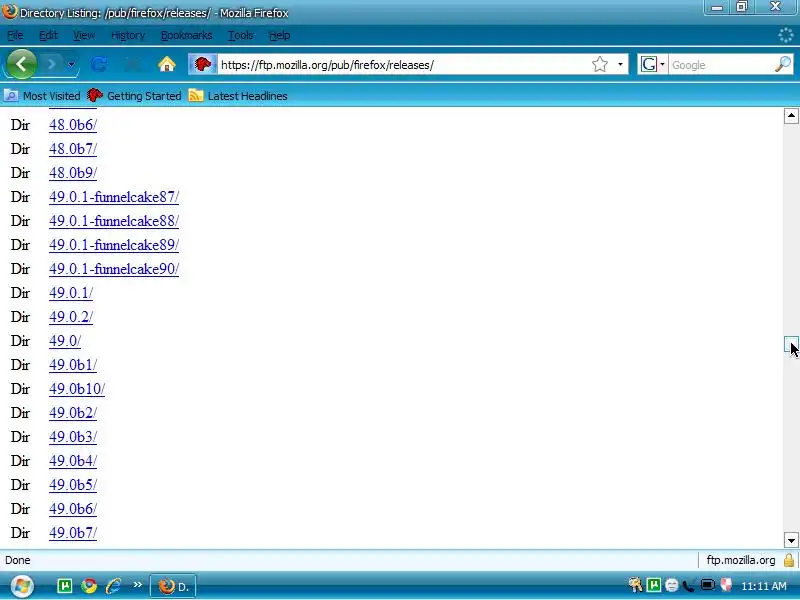Open the back/forward history dropdown arrow
The width and height of the screenshot is (800, 600).
tap(71, 64)
